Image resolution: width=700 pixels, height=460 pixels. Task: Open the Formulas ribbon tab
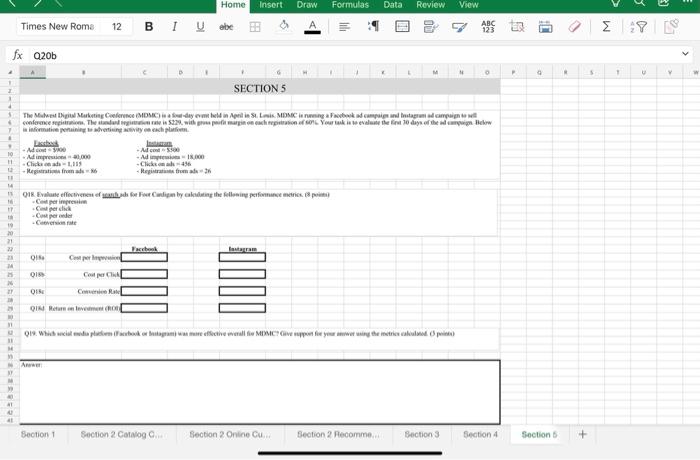pyautogui.click(x=350, y=5)
